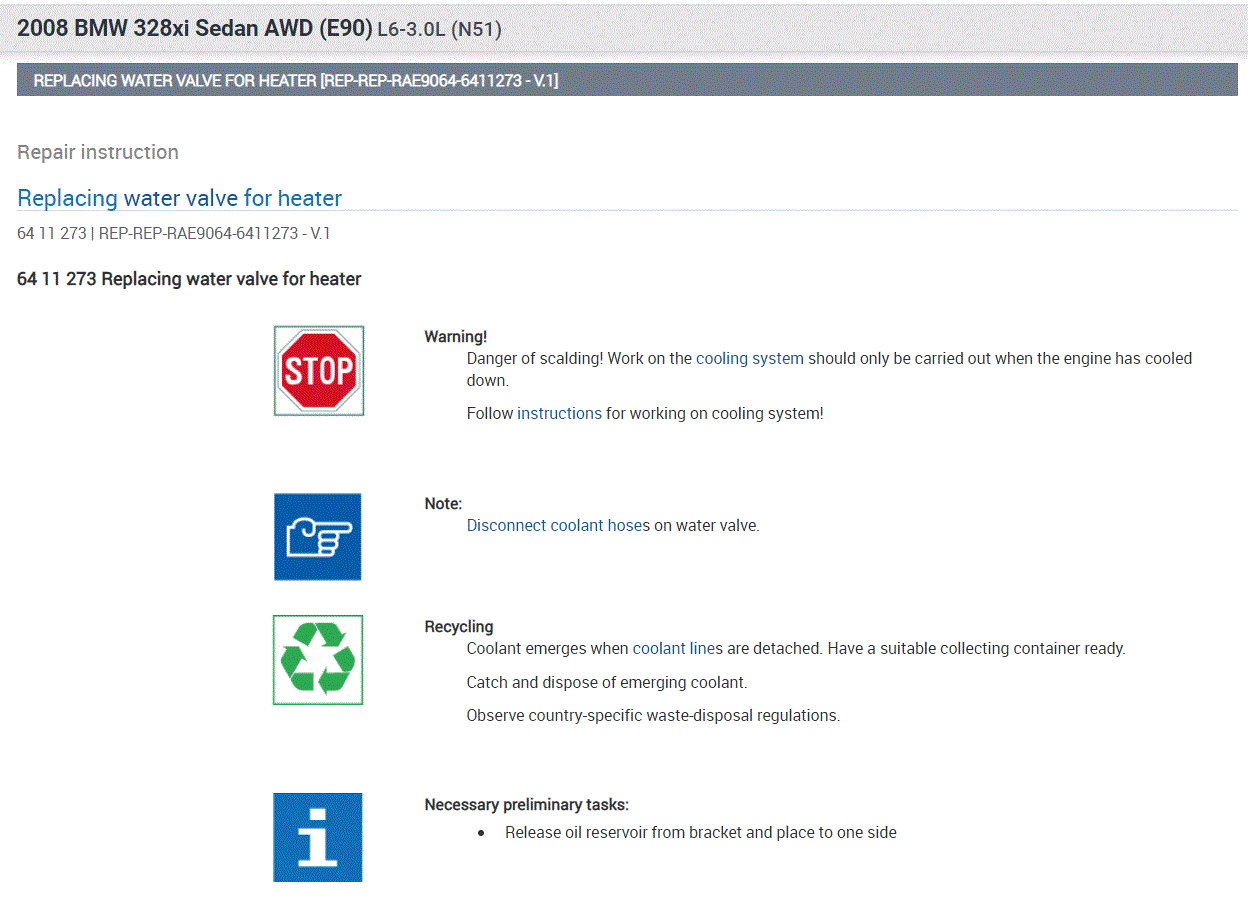The width and height of the screenshot is (1248, 904).
Task: Click the "Necessary preliminary tasks:" heading
Action: click(x=526, y=805)
